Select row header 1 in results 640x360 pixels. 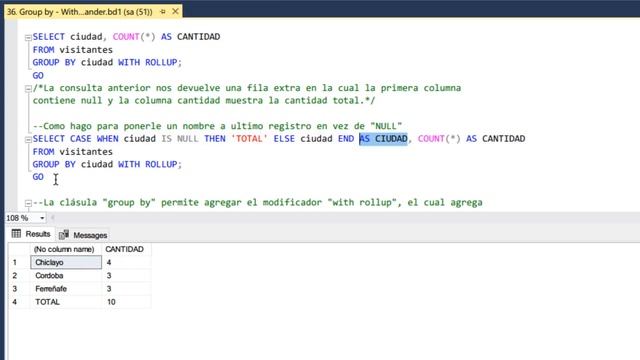tap(19, 262)
